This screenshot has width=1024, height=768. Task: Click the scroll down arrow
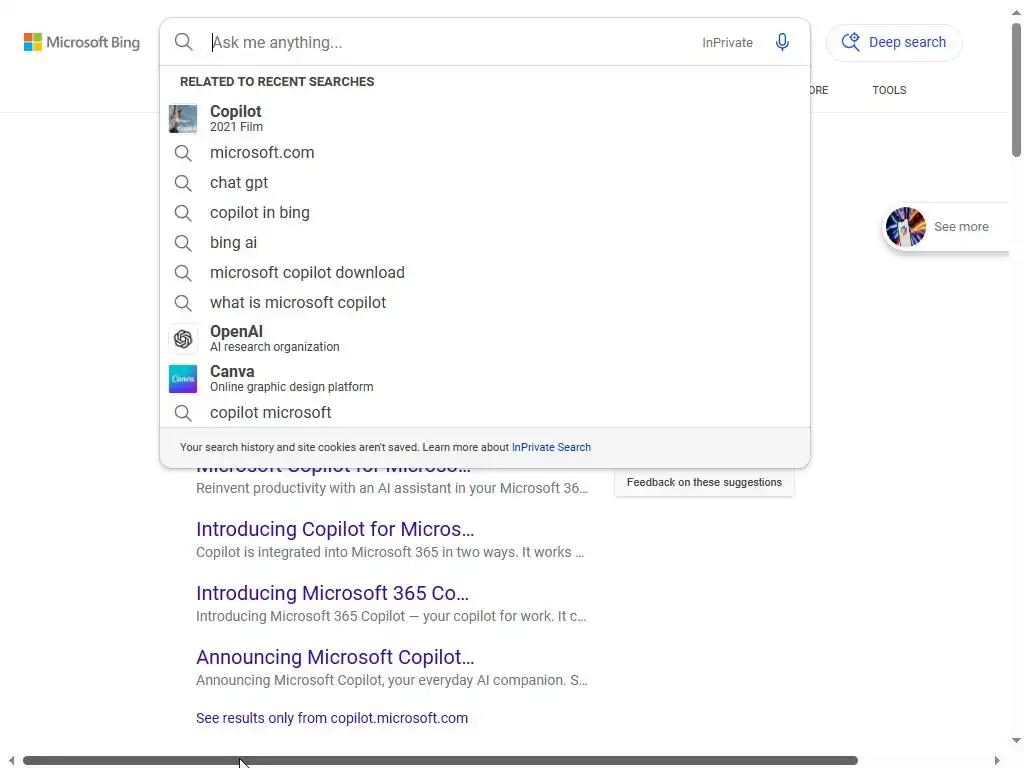click(1016, 741)
